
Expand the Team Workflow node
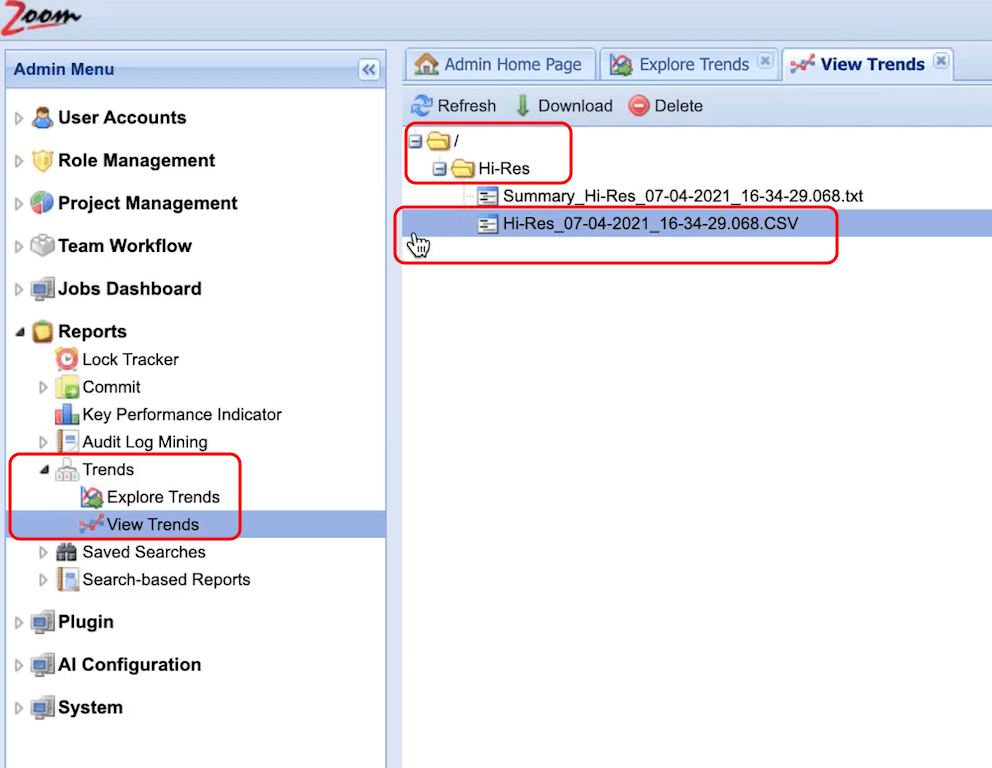click(x=19, y=247)
